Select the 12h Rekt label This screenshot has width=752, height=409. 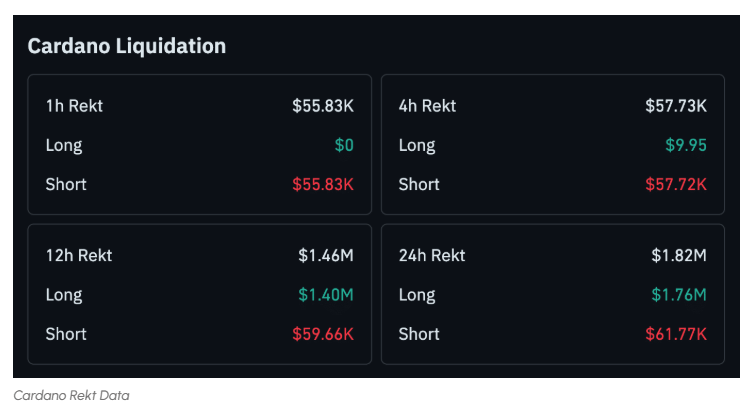[x=79, y=256]
